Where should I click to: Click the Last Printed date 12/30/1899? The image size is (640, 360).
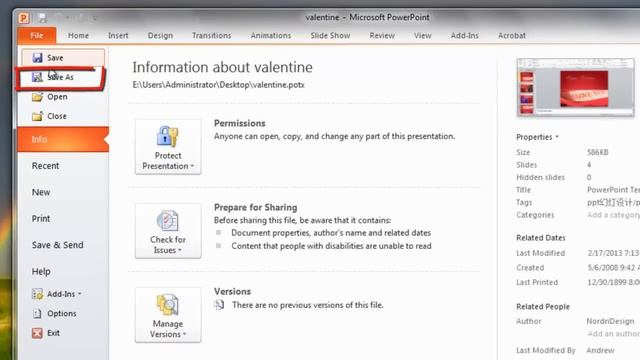[613, 282]
